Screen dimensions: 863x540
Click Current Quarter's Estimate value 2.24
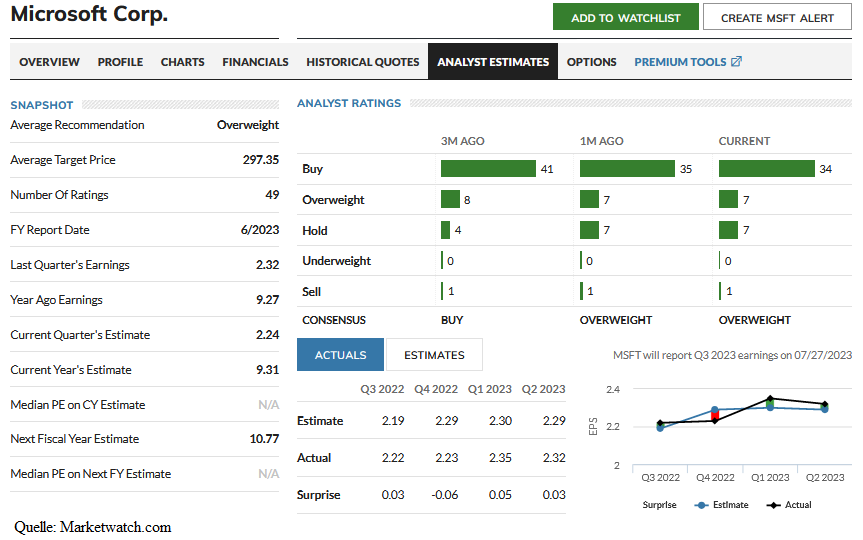click(x=267, y=335)
